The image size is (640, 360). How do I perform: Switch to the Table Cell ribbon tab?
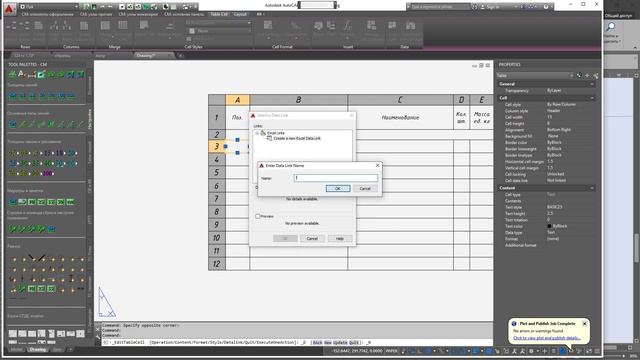point(219,14)
